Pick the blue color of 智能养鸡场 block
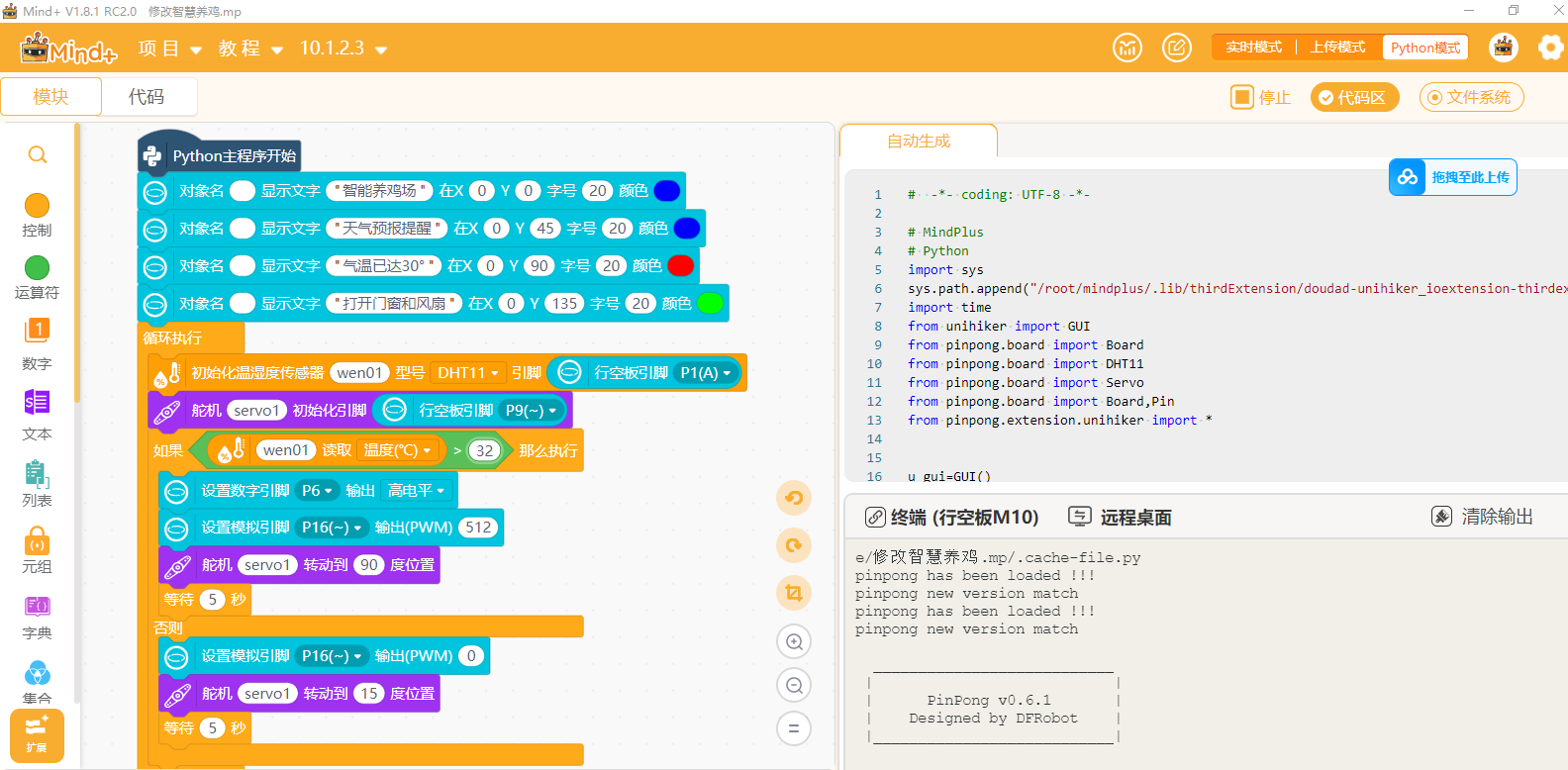 667,190
